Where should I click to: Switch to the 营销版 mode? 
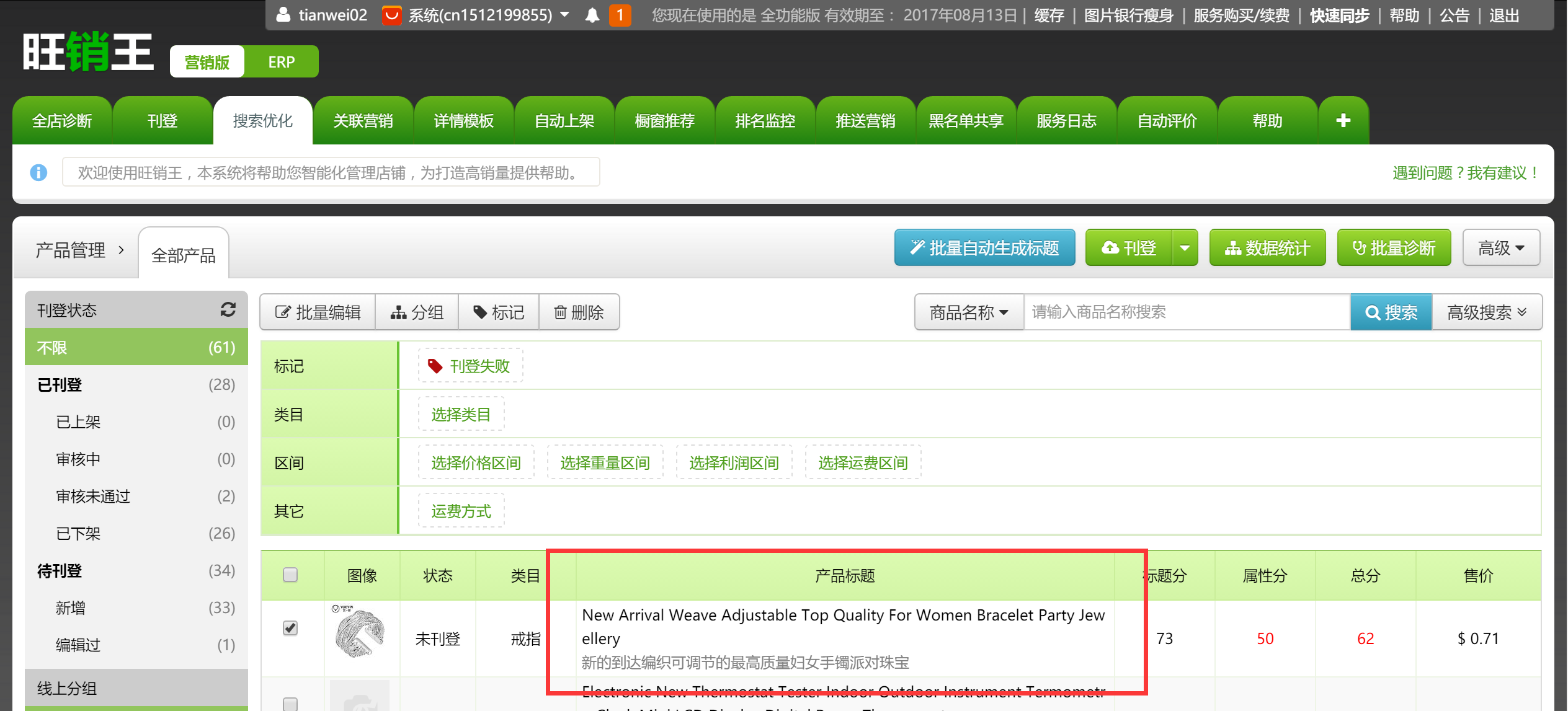pyautogui.click(x=207, y=61)
